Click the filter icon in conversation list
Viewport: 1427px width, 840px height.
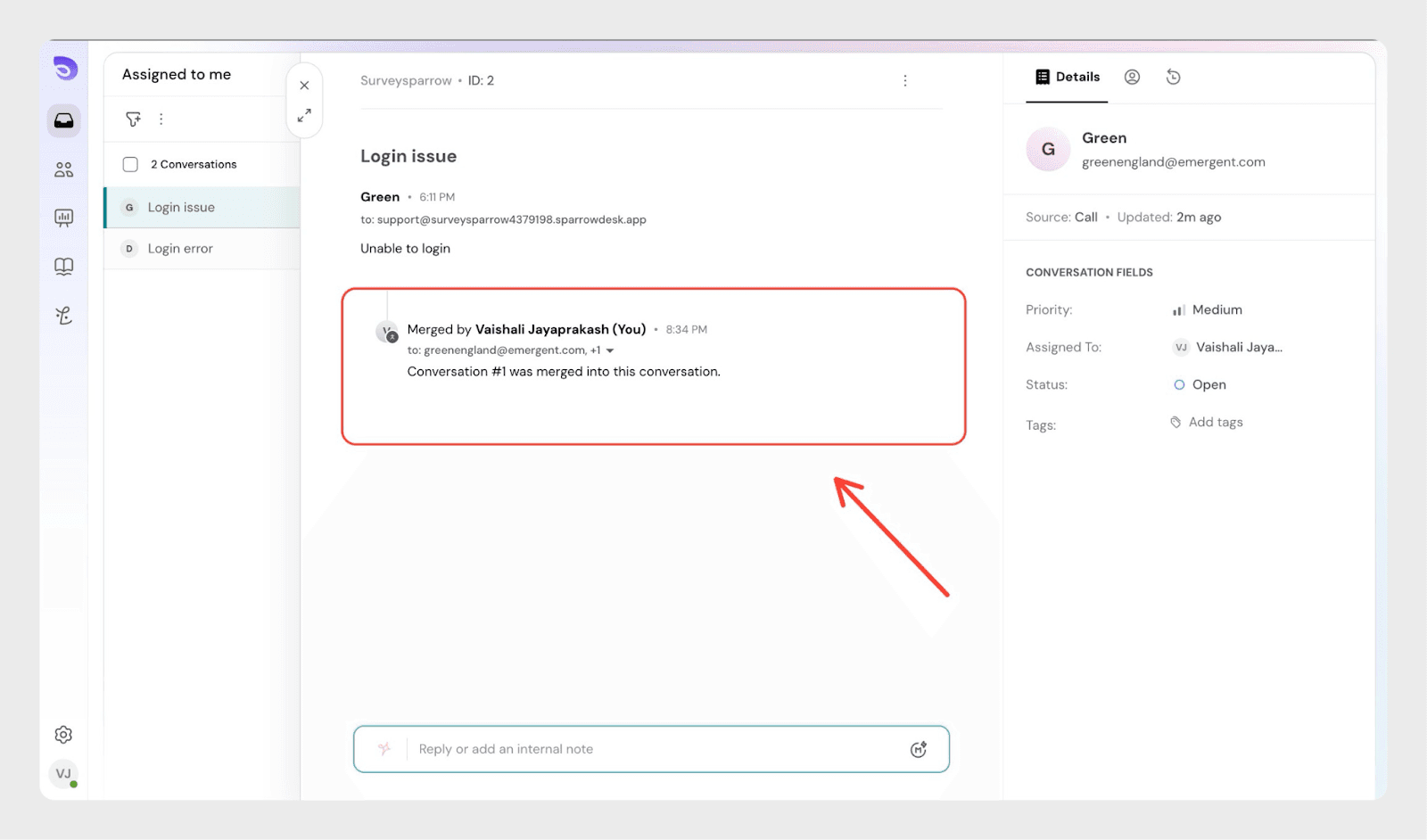133,119
